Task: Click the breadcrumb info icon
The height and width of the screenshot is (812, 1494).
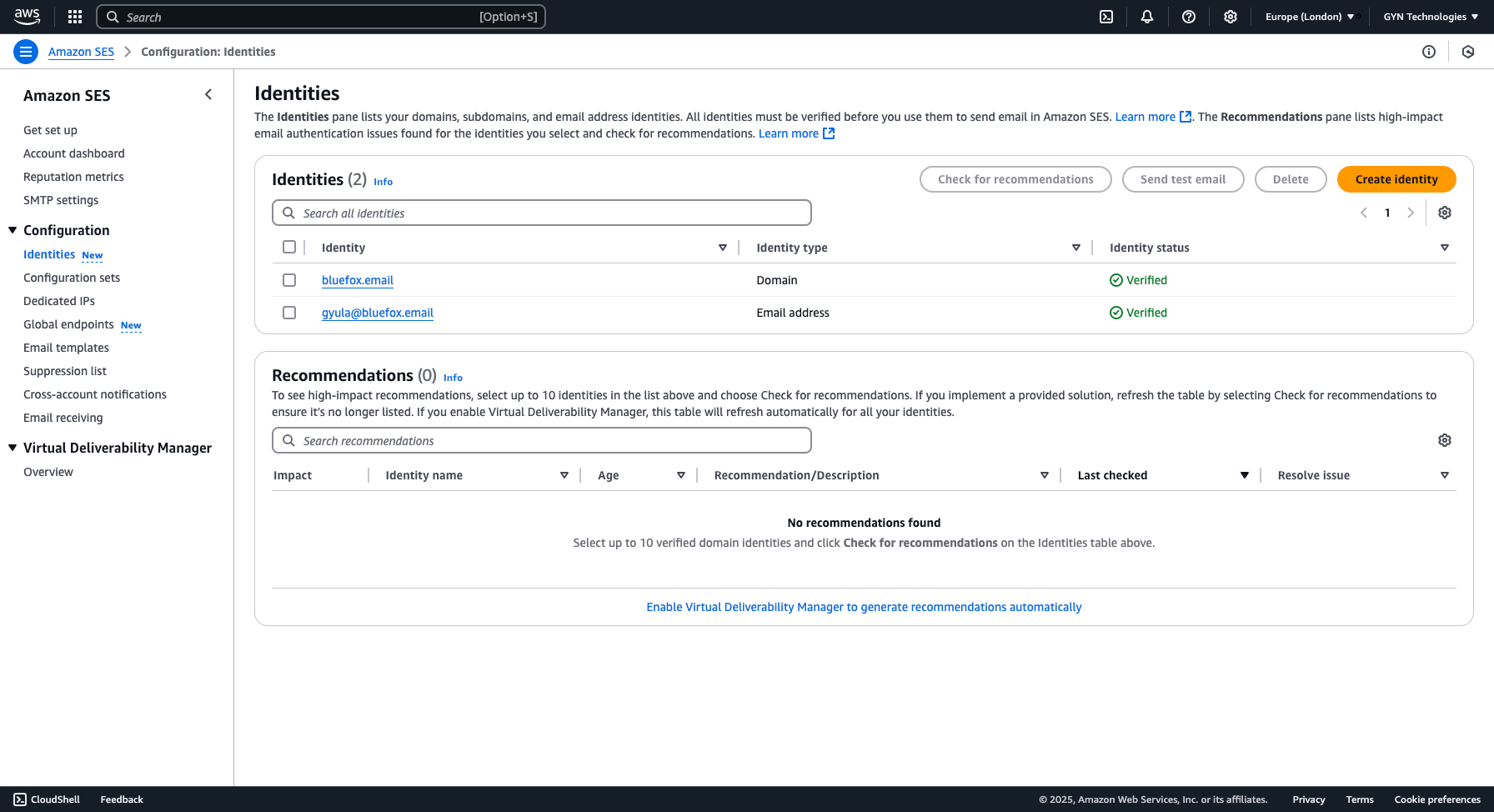Action: tap(1429, 52)
